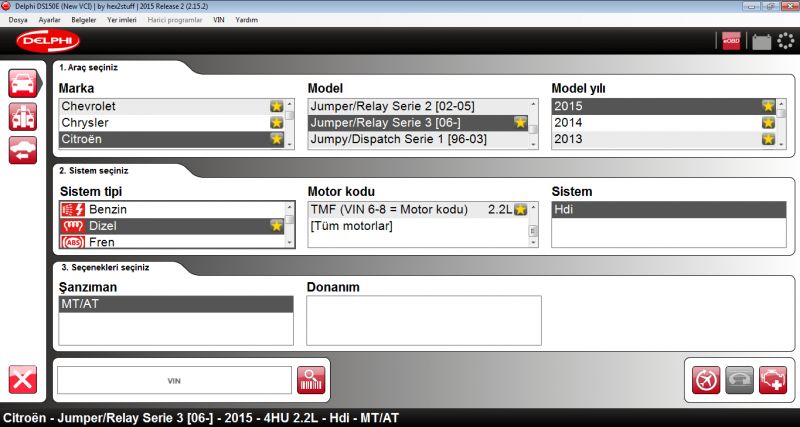Toggle favorite star for Chrysler
The height and width of the screenshot is (427, 800).
(276, 122)
